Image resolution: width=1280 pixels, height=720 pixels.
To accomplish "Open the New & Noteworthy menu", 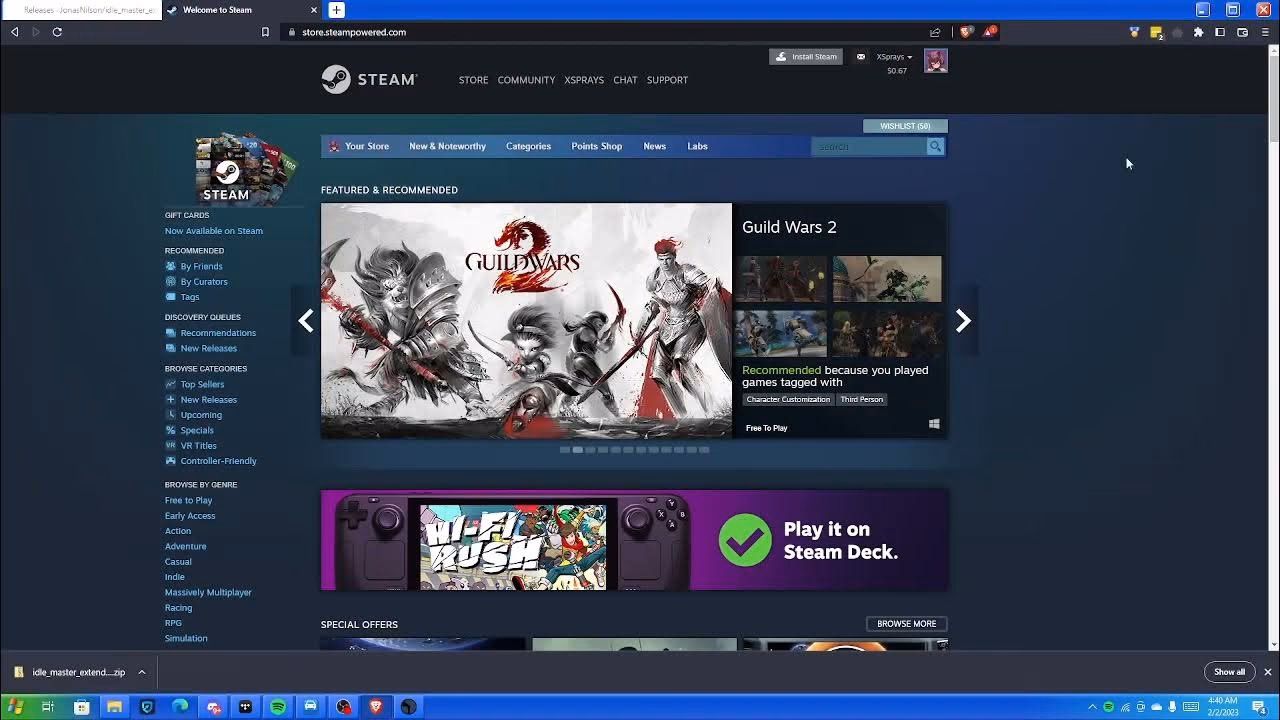I will point(447,146).
